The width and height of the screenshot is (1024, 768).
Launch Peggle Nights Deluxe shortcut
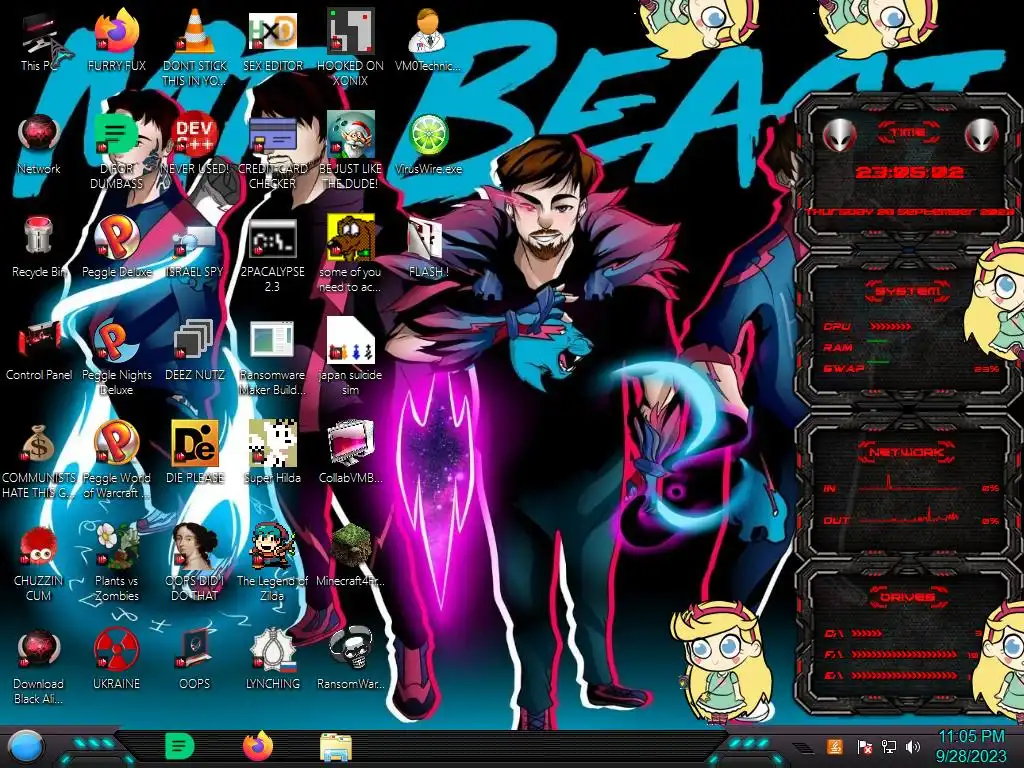pos(117,358)
